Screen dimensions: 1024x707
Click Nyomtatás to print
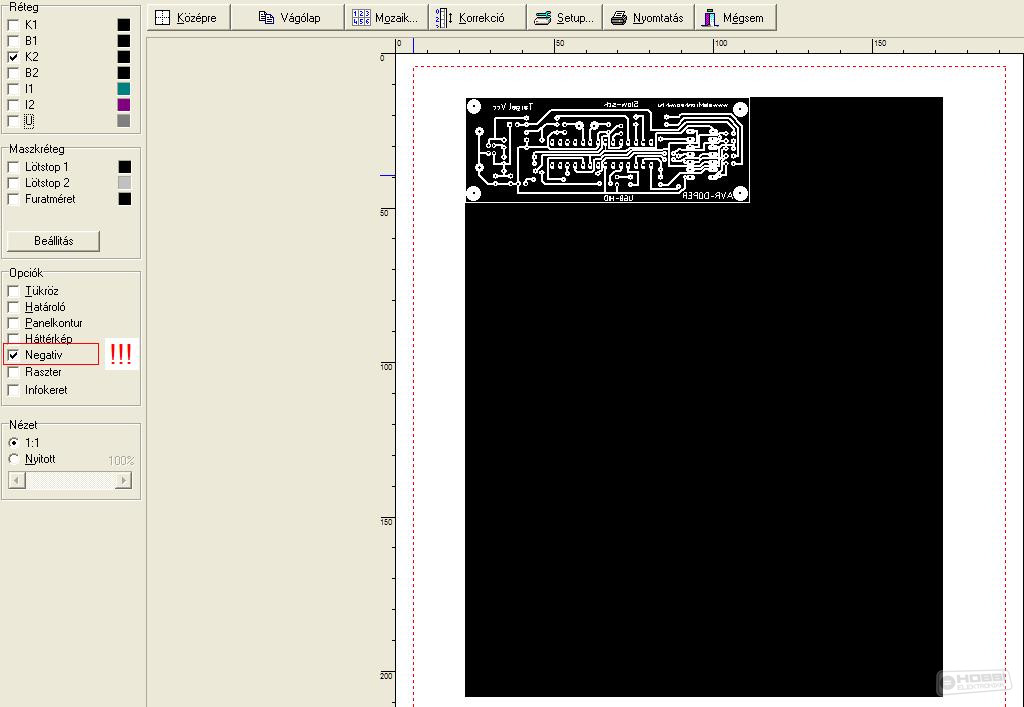click(648, 18)
